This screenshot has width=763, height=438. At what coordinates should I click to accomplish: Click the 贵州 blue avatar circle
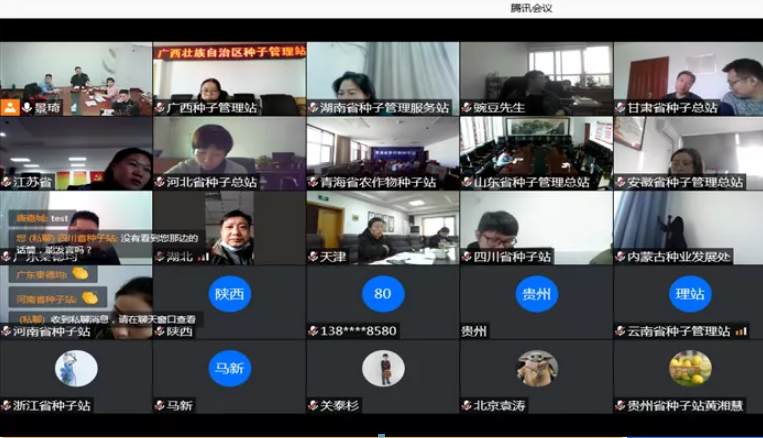coord(536,294)
